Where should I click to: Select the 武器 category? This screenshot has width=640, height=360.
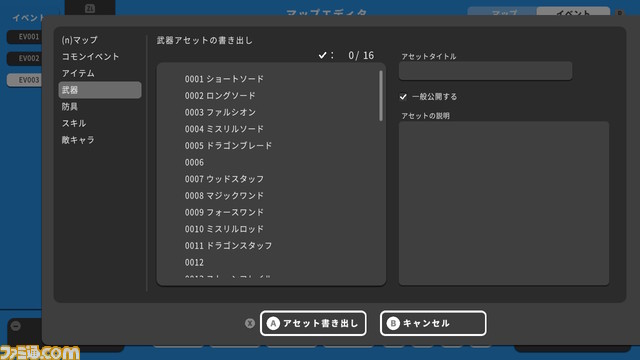100,90
